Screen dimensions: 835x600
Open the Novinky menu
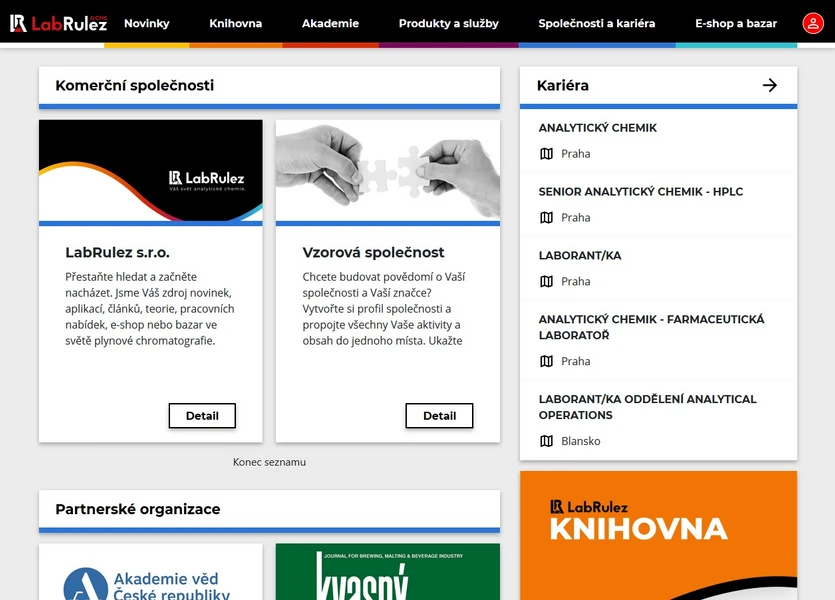(146, 22)
